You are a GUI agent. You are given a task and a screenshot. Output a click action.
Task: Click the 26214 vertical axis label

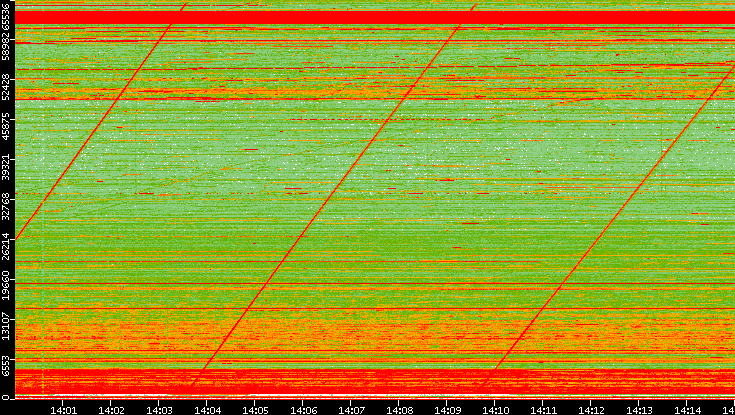point(5,246)
